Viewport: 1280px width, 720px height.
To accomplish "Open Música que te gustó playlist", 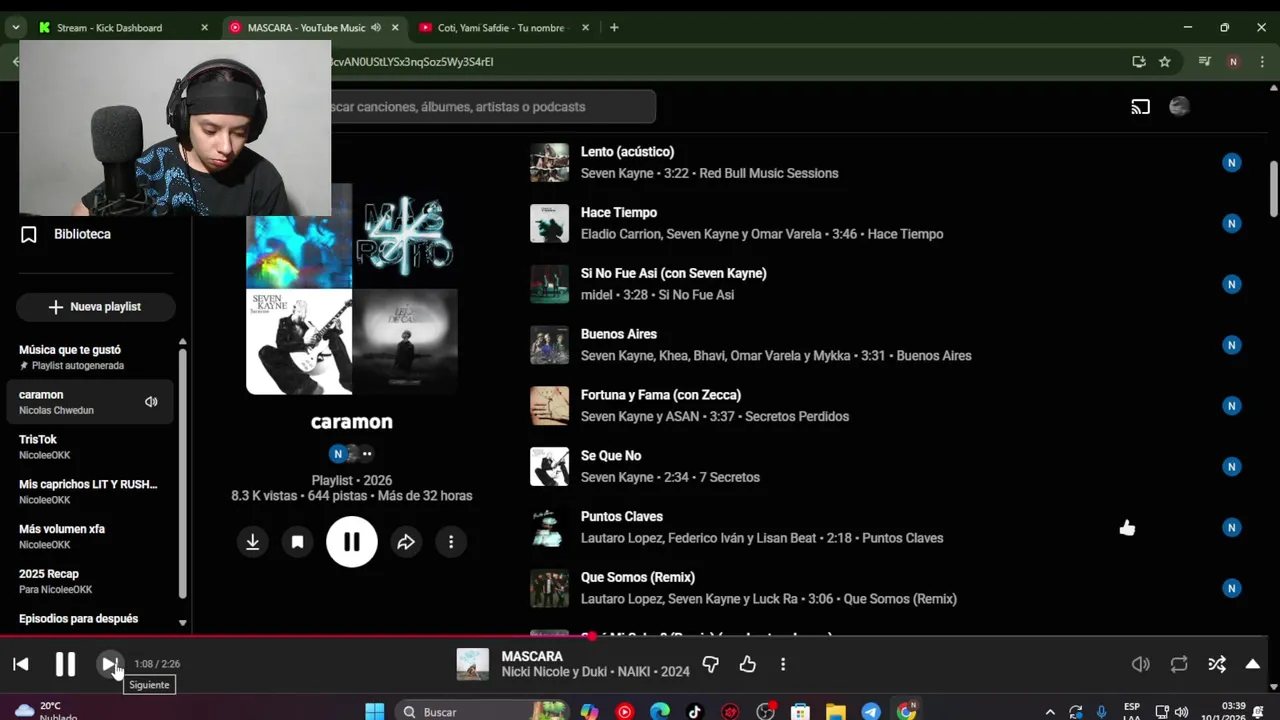I will pyautogui.click(x=90, y=357).
